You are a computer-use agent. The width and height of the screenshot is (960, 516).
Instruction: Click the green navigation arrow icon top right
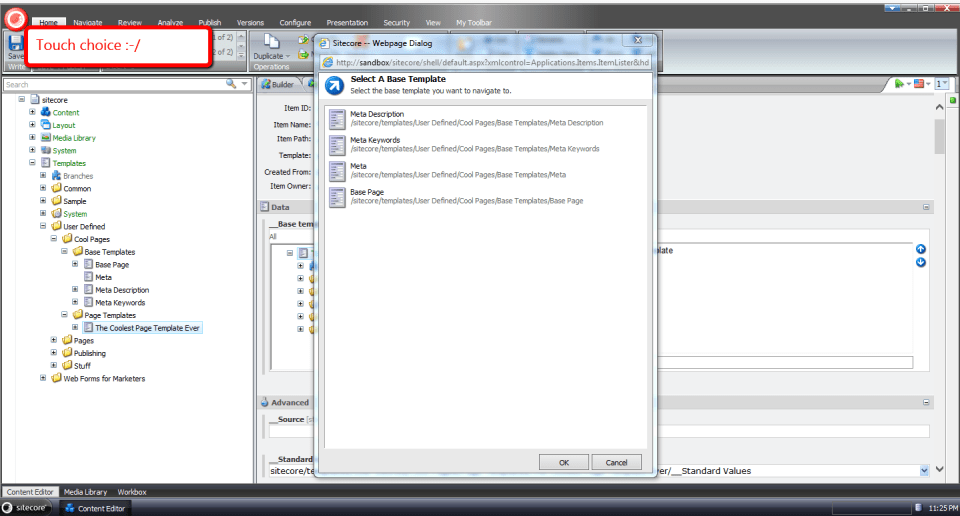tap(899, 84)
